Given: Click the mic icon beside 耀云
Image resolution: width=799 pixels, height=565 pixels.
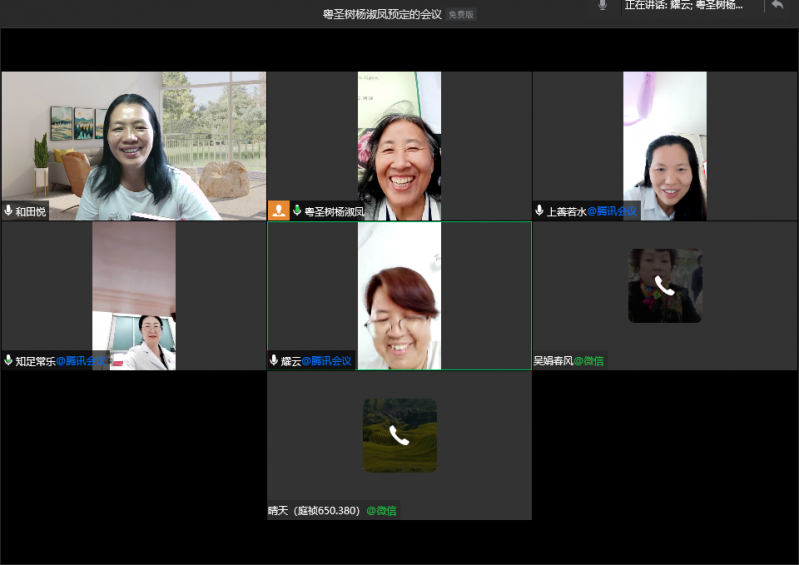Looking at the screenshot, I should [x=274, y=360].
